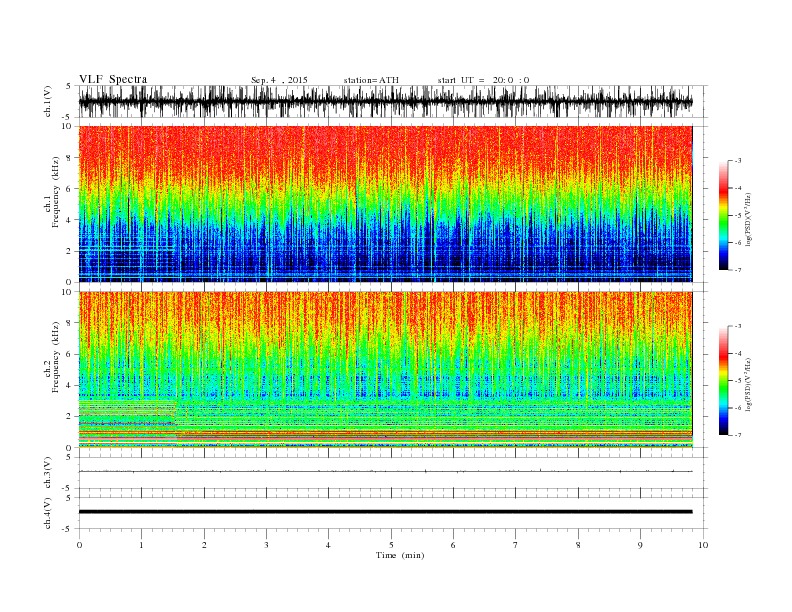
Task: Click time axis tick label "3"
Action: point(266,545)
